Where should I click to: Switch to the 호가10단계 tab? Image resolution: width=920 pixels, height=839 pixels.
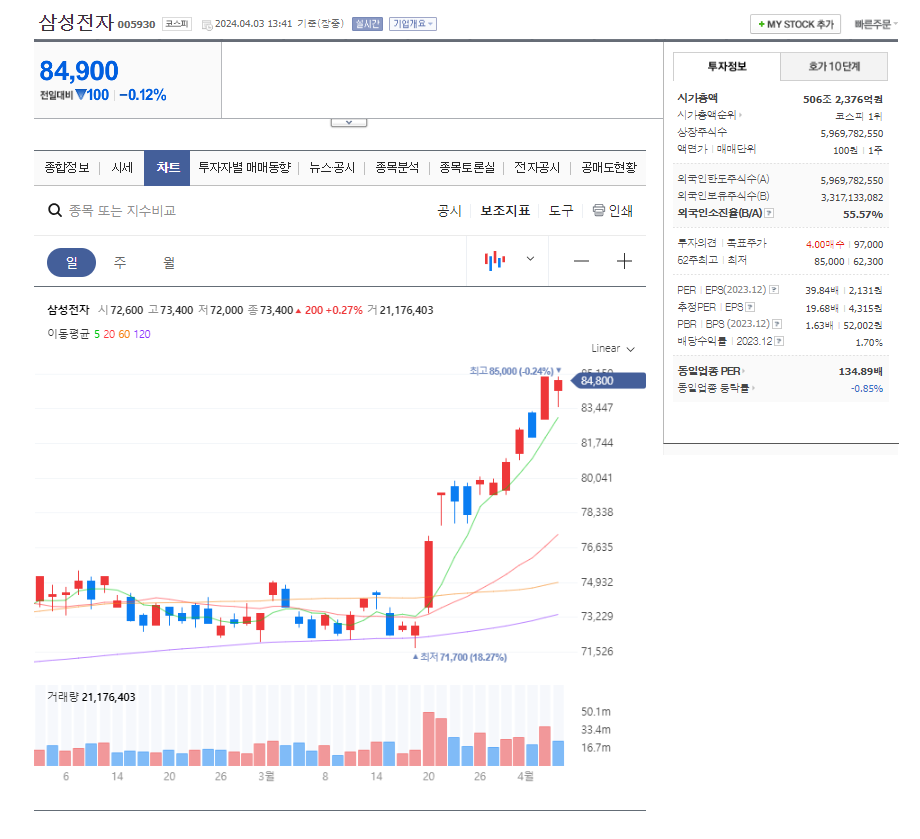834,66
